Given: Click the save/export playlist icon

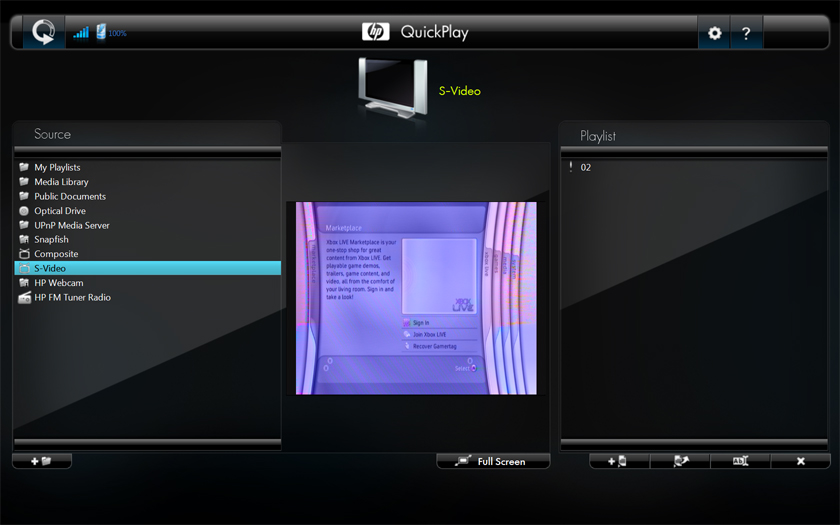Looking at the screenshot, I should coord(680,461).
